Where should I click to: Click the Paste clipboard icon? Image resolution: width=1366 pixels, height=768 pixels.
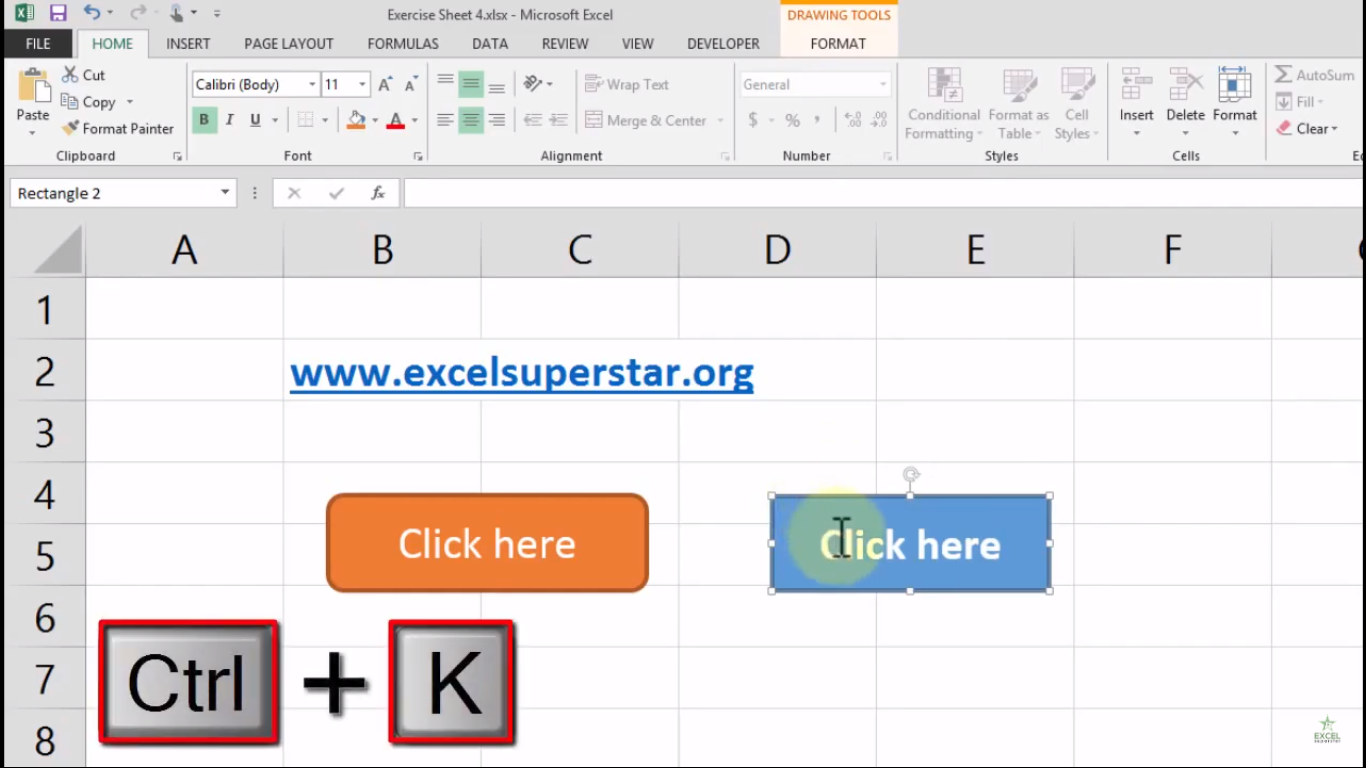point(33,86)
